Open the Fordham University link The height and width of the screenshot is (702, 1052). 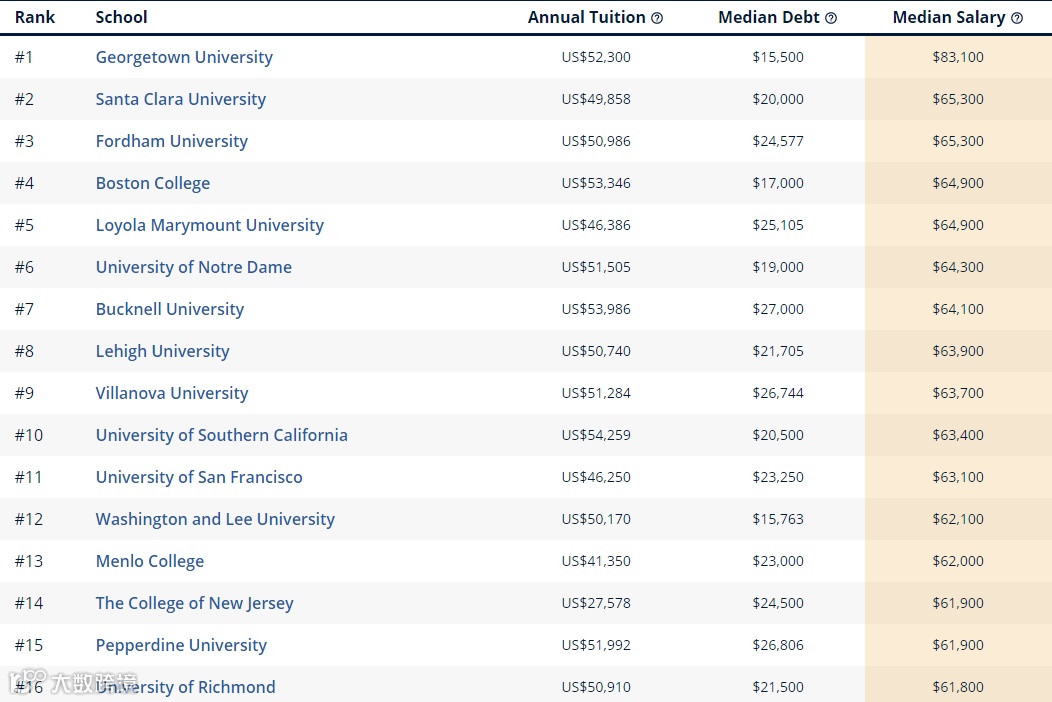(172, 141)
